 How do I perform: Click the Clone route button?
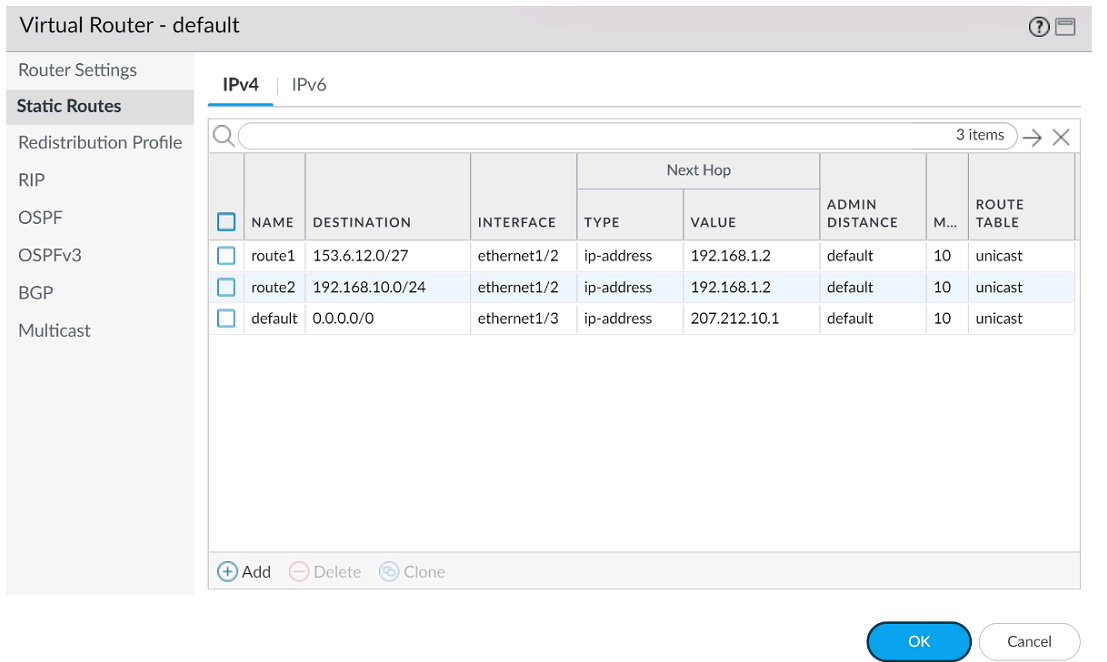point(412,572)
